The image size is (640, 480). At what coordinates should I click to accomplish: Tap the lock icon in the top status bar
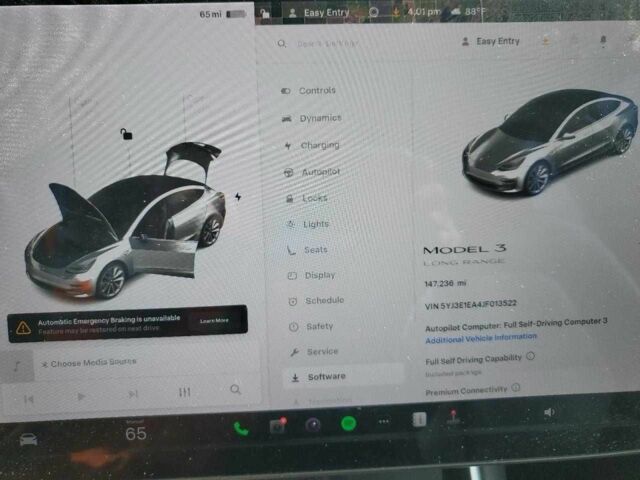click(x=265, y=13)
